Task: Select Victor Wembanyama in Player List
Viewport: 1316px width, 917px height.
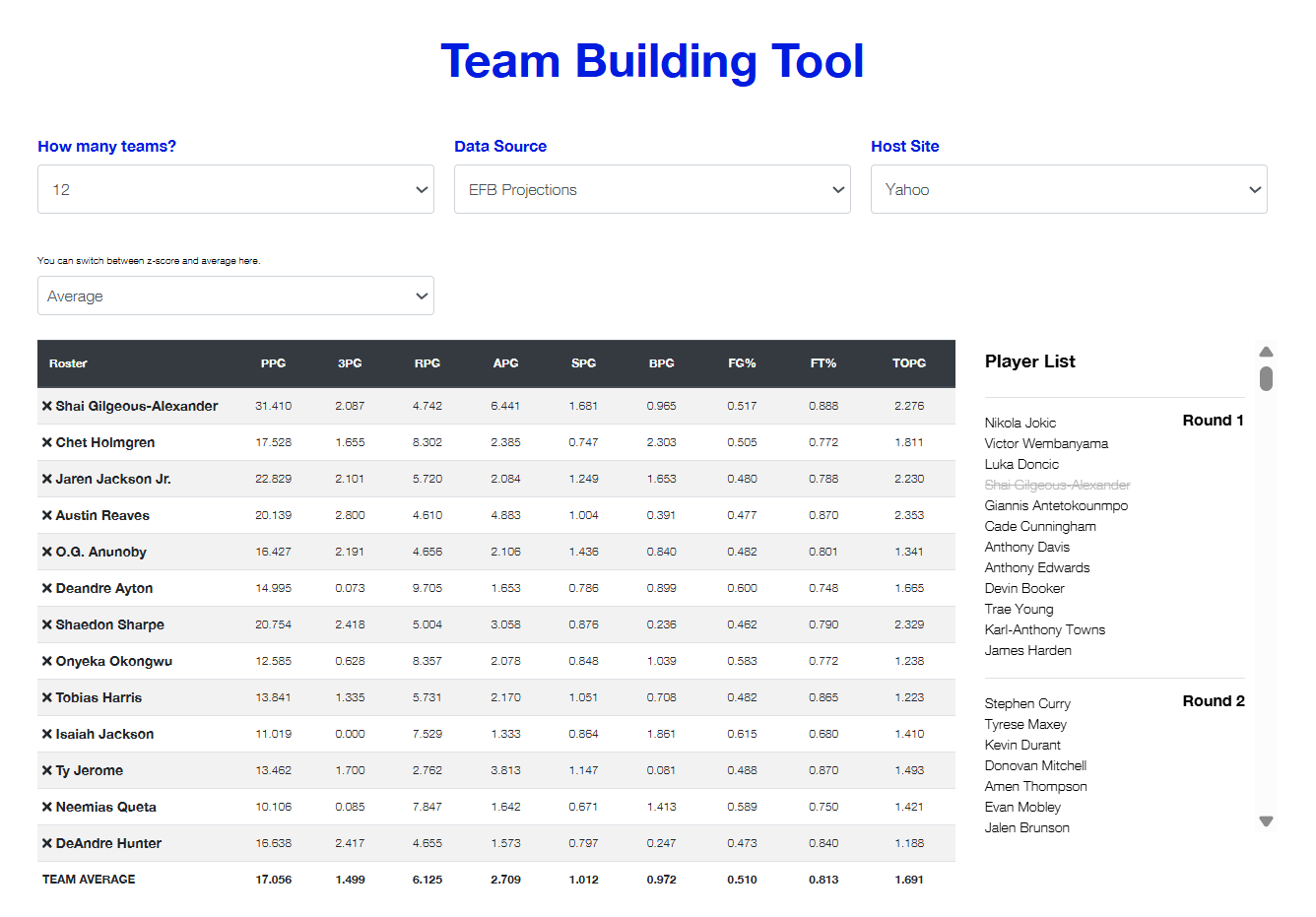Action: point(1046,443)
